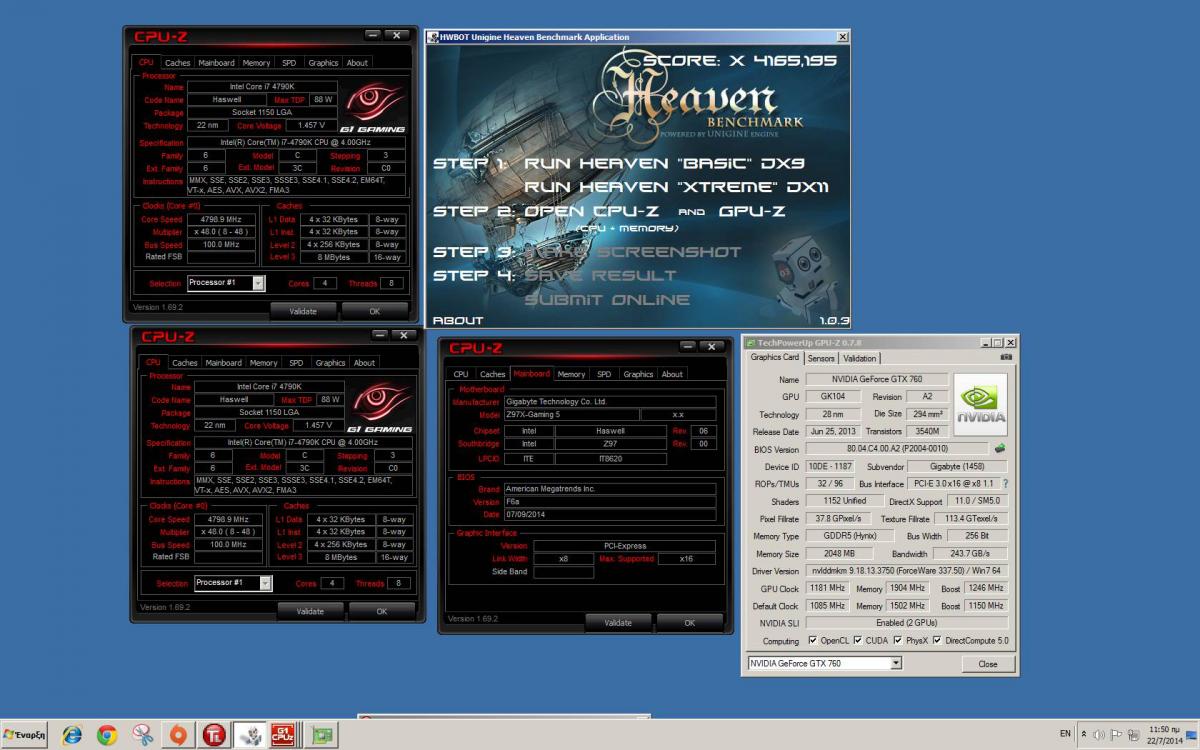Click the EN language indicator
The width and height of the screenshot is (1200, 750).
[x=1065, y=734]
